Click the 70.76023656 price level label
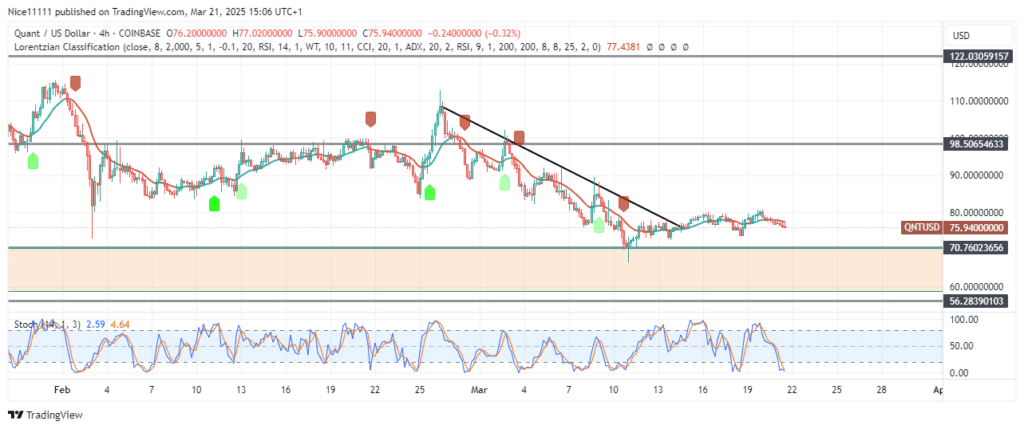The image size is (1024, 429). (978, 247)
